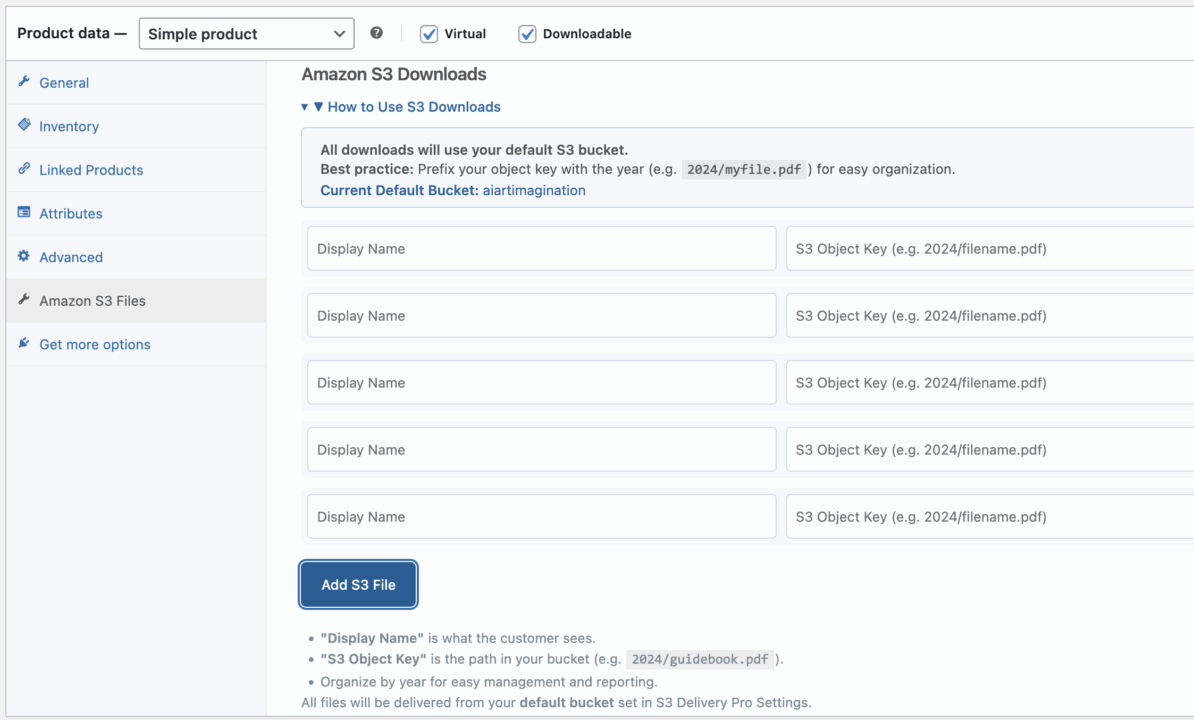Screen dimensions: 1194x720
Task: Open the Linked Products tab
Action: point(91,170)
